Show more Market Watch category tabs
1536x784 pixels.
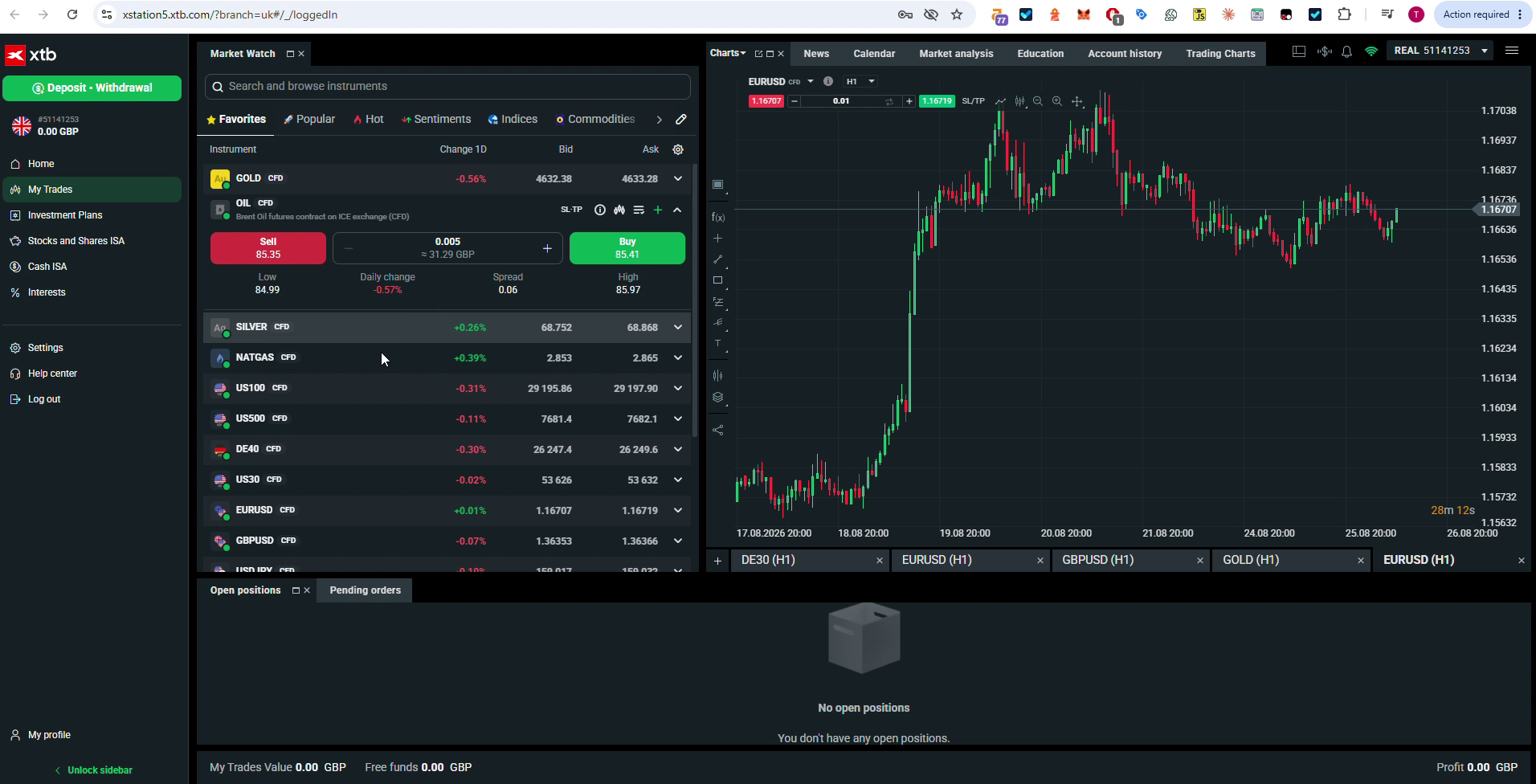pos(659,120)
